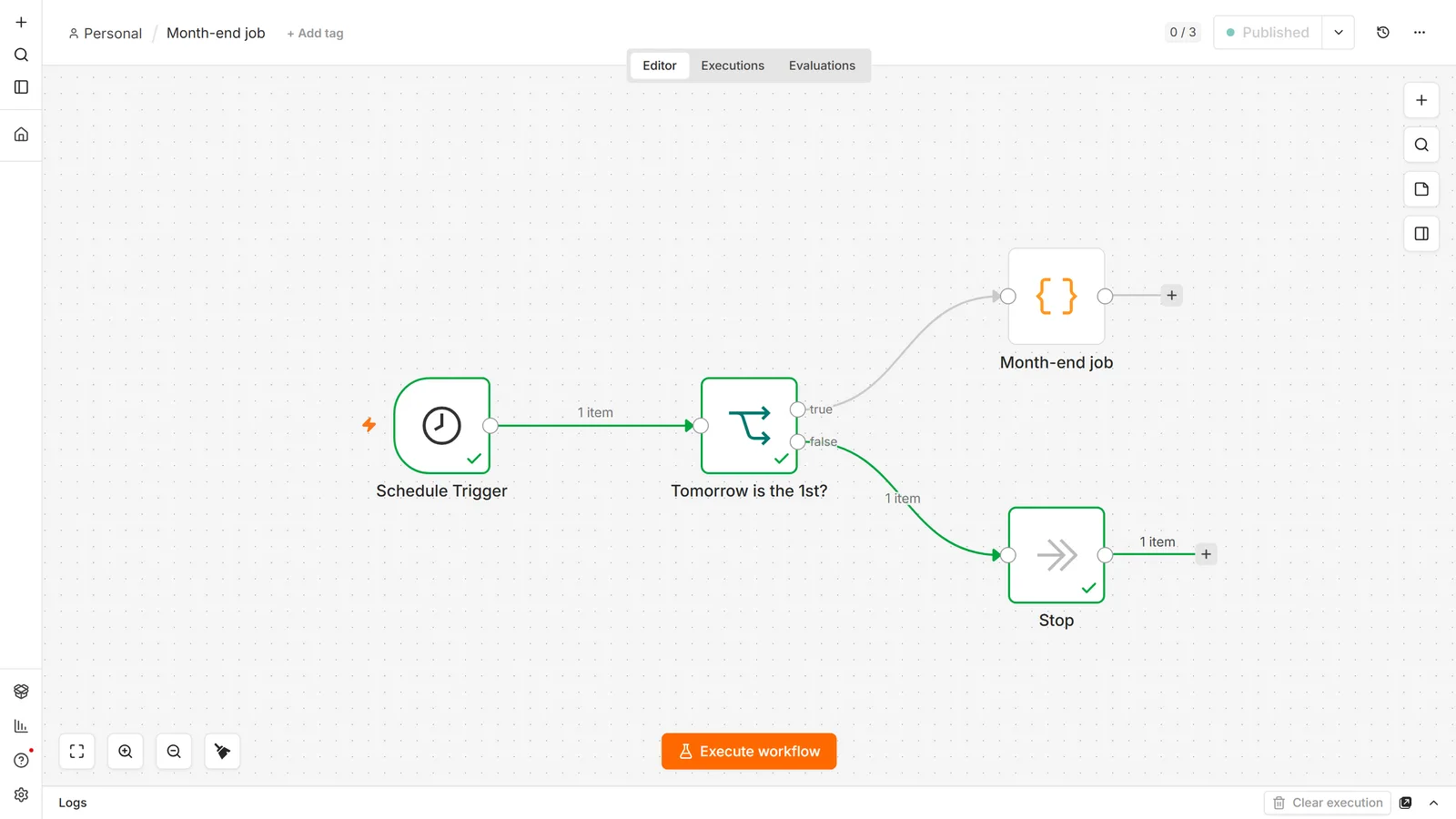Switch to the Executions tab
The height and width of the screenshot is (819, 1456).
click(x=733, y=66)
